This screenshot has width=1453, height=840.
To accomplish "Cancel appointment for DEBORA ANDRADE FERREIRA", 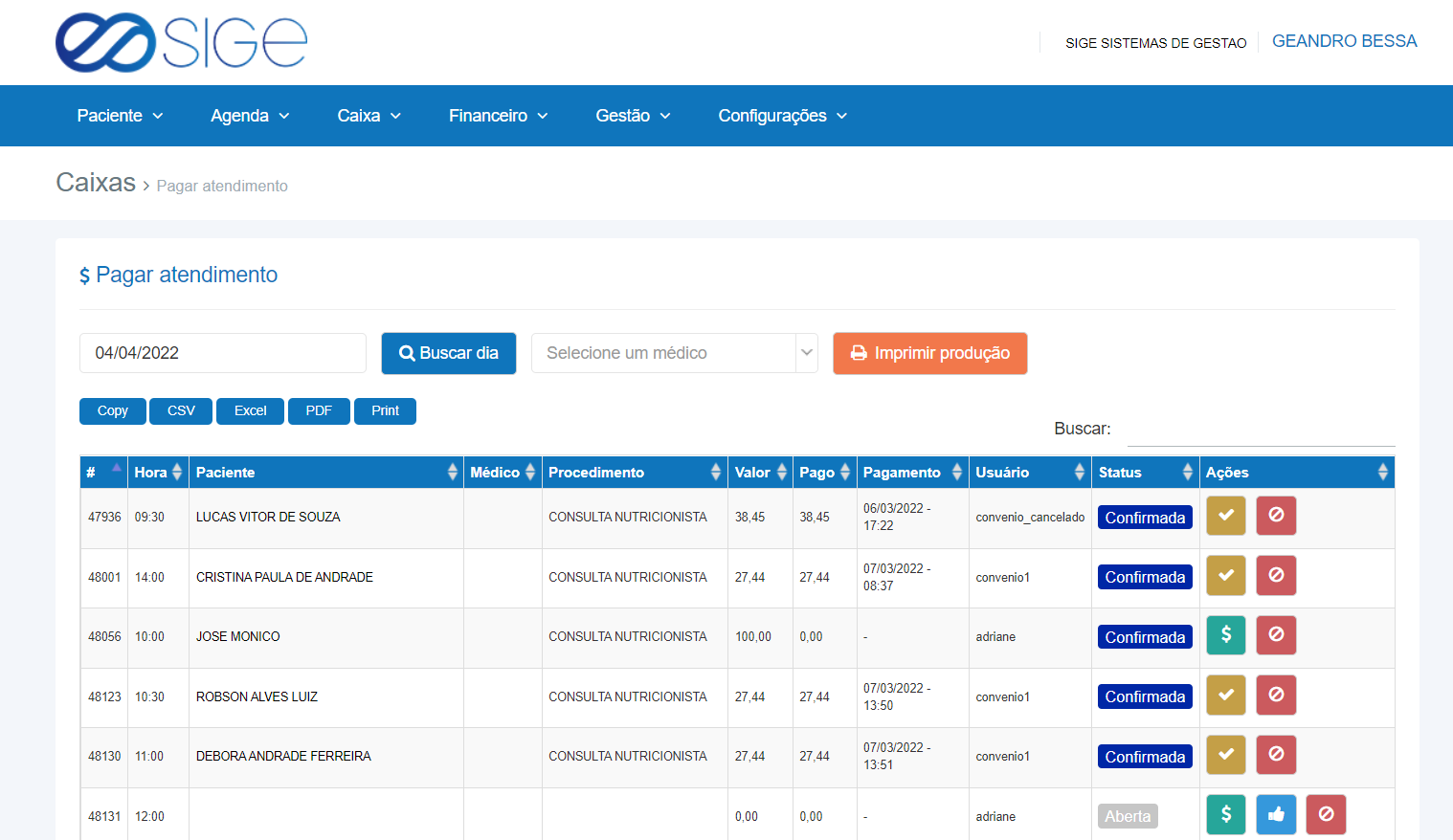I will click(x=1276, y=755).
